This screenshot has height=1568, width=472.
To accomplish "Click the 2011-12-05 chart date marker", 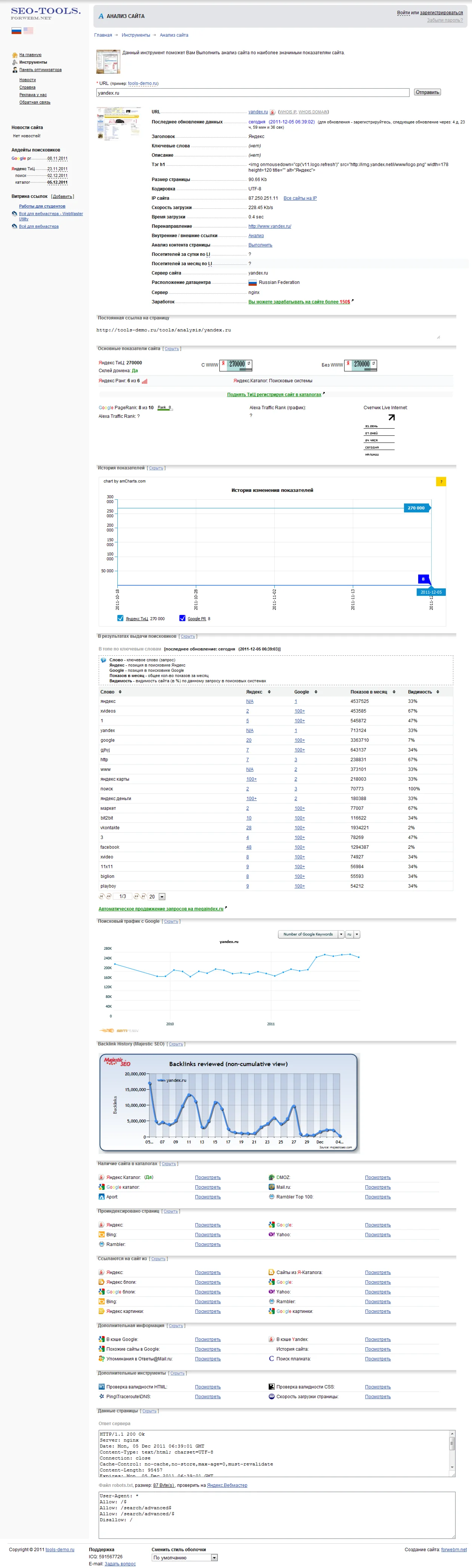I will [431, 592].
